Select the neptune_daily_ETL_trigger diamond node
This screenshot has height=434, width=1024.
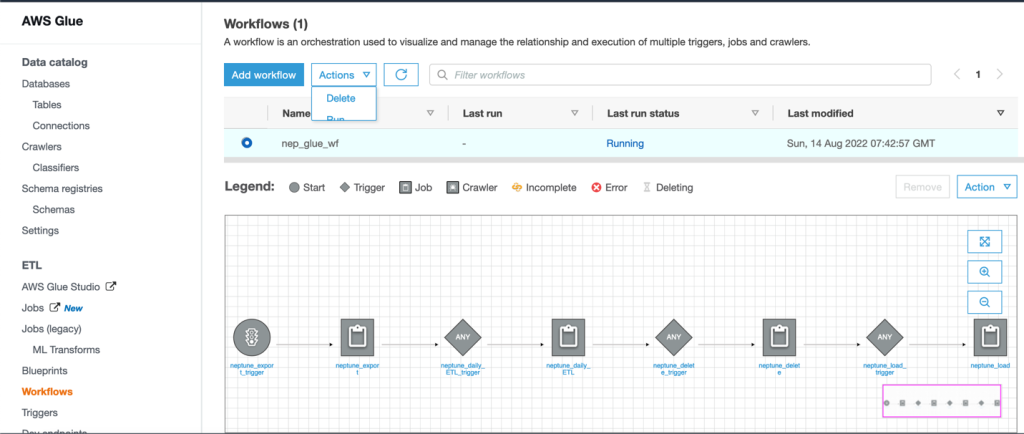coord(462,337)
